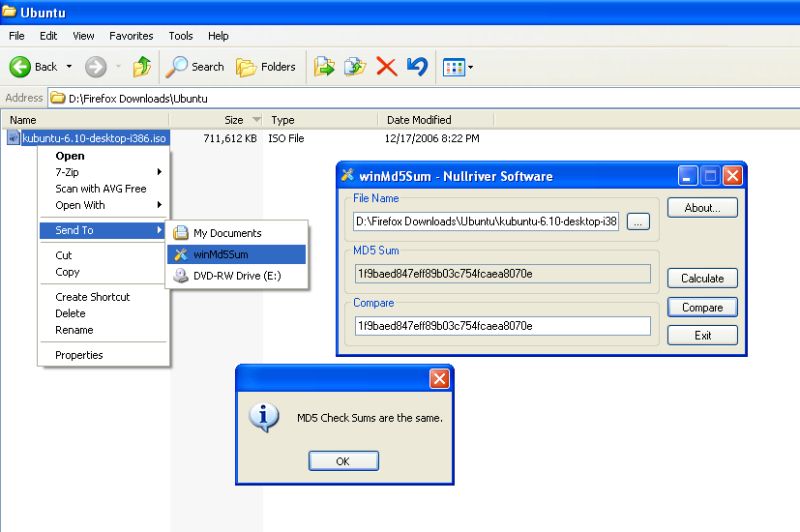Viewport: 800px width, 532px height.
Task: Click the Compare button in winMd5Sum
Action: click(x=703, y=308)
